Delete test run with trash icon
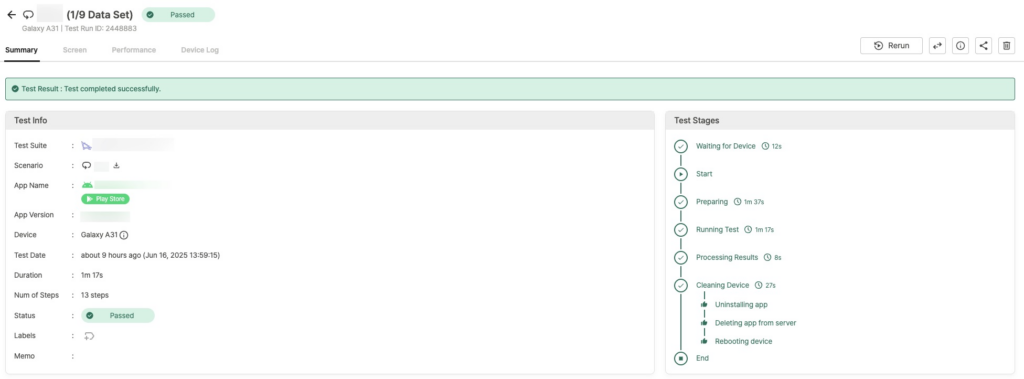The height and width of the screenshot is (379, 1024). pos(1006,46)
